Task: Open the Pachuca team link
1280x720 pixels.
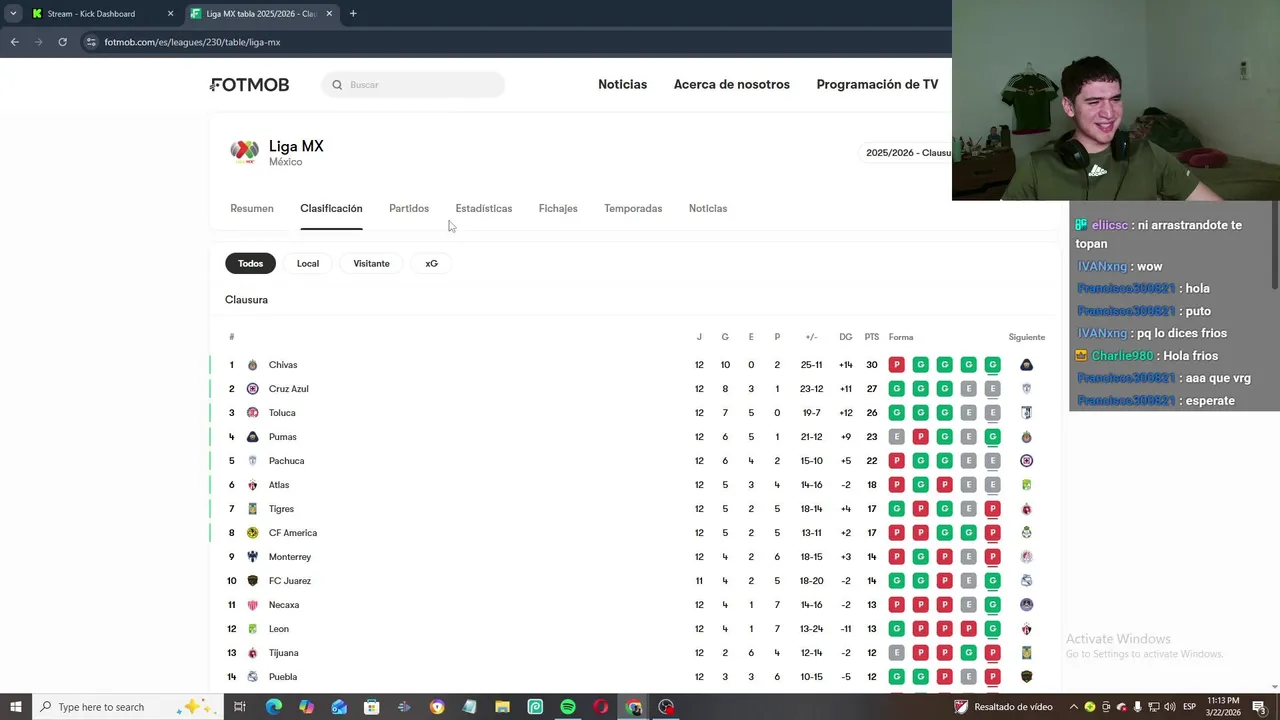Action: (x=286, y=461)
